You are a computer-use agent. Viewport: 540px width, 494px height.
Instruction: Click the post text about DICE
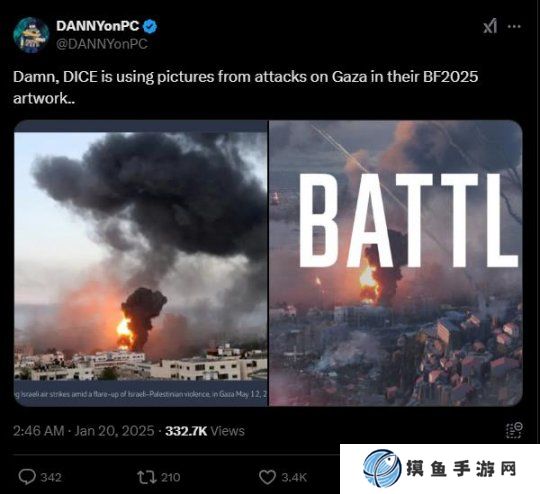tap(246, 88)
